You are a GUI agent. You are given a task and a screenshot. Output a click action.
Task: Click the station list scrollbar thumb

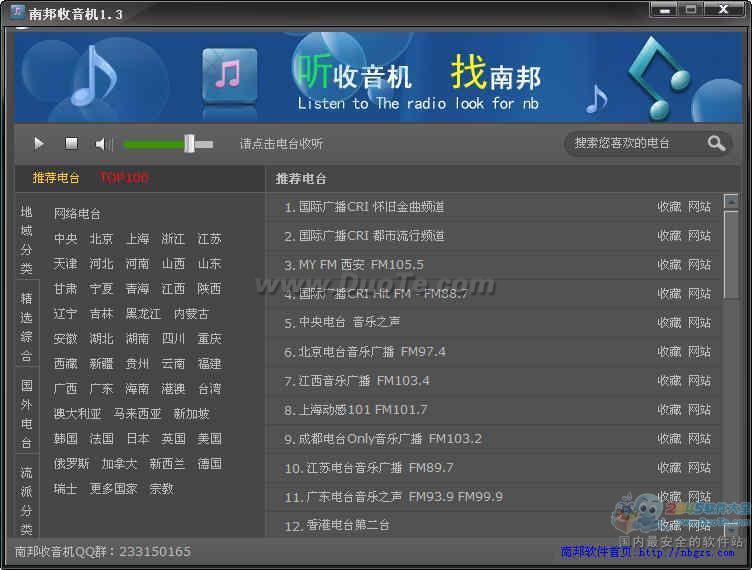tap(731, 255)
